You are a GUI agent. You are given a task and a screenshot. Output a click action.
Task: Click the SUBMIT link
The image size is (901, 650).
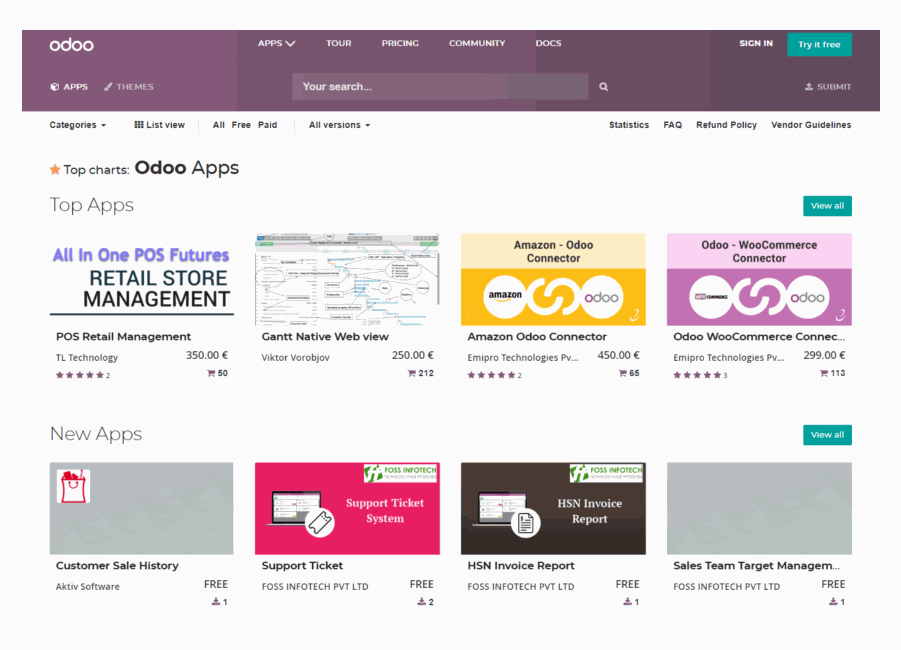(827, 87)
